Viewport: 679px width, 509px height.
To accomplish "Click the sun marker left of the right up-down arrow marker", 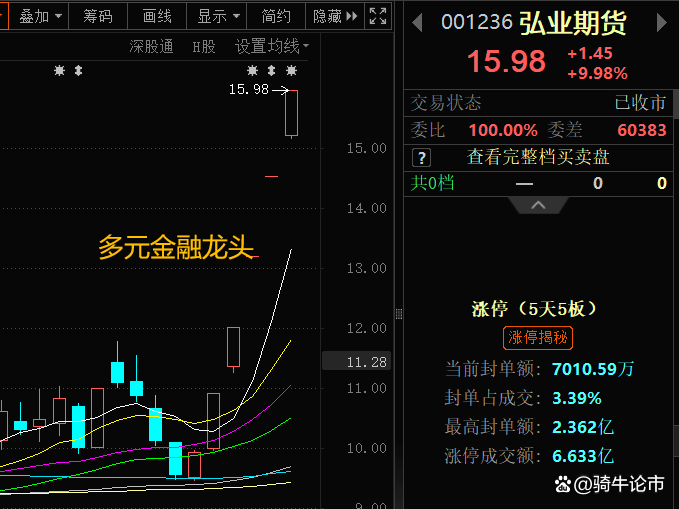I will (252, 70).
